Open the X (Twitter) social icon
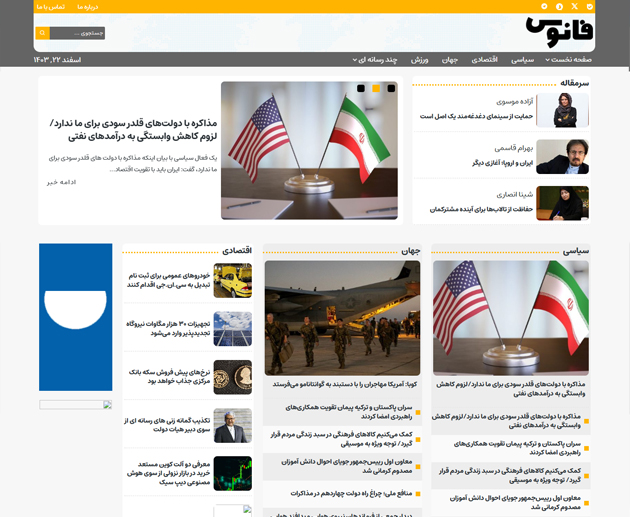Screen dimensions: 630x517 tap(575, 6)
